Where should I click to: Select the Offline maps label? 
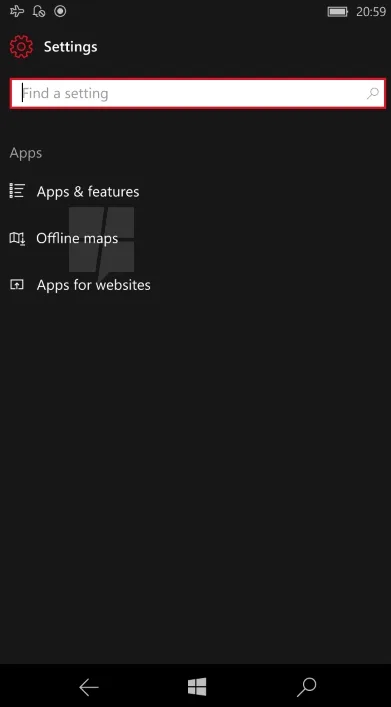pos(77,238)
